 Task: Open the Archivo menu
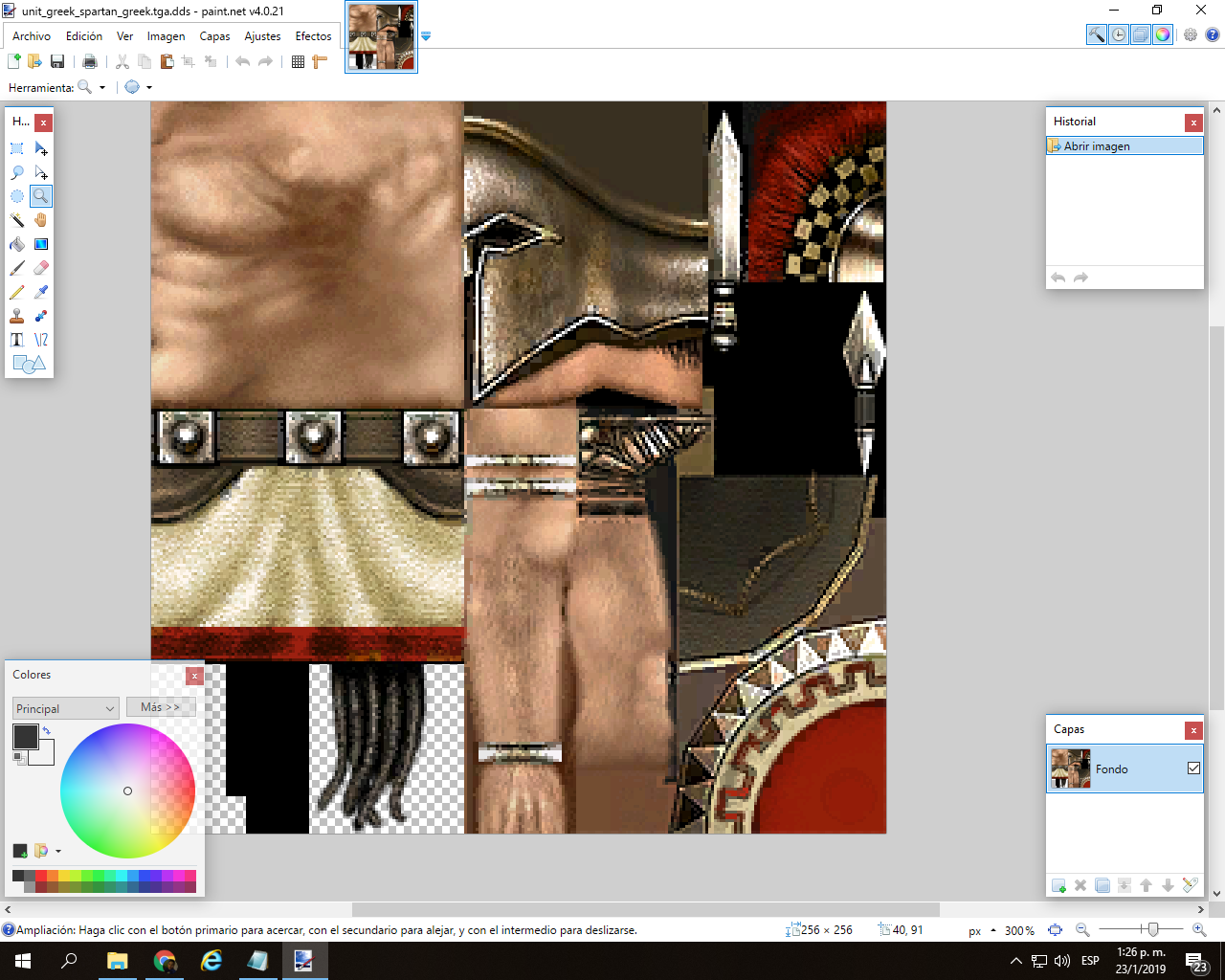coord(32,36)
